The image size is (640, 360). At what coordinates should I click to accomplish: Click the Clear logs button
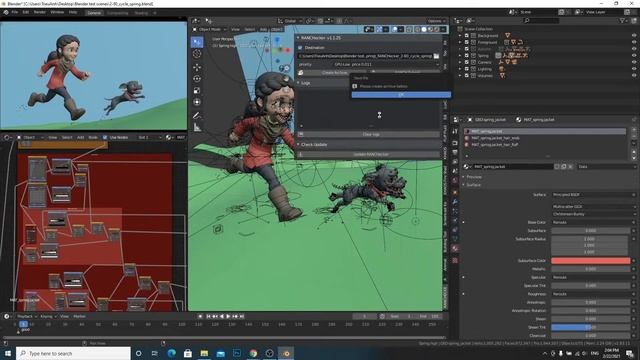click(371, 134)
